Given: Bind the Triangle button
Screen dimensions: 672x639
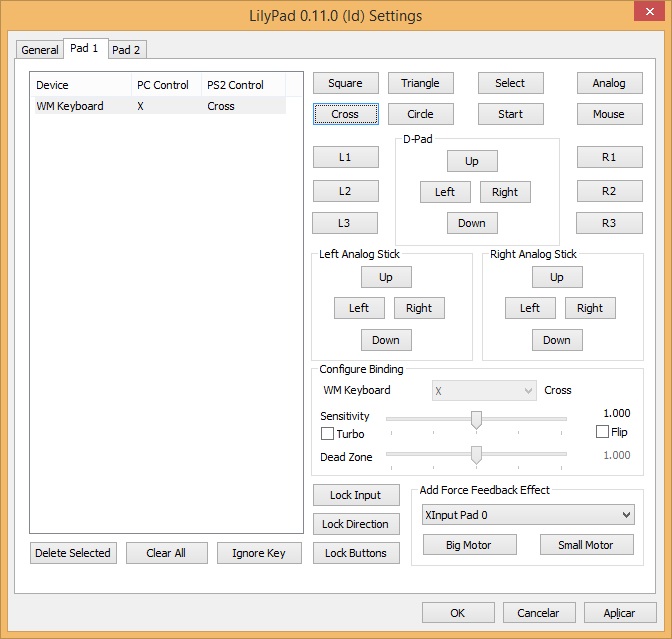Looking at the screenshot, I should [x=420, y=83].
